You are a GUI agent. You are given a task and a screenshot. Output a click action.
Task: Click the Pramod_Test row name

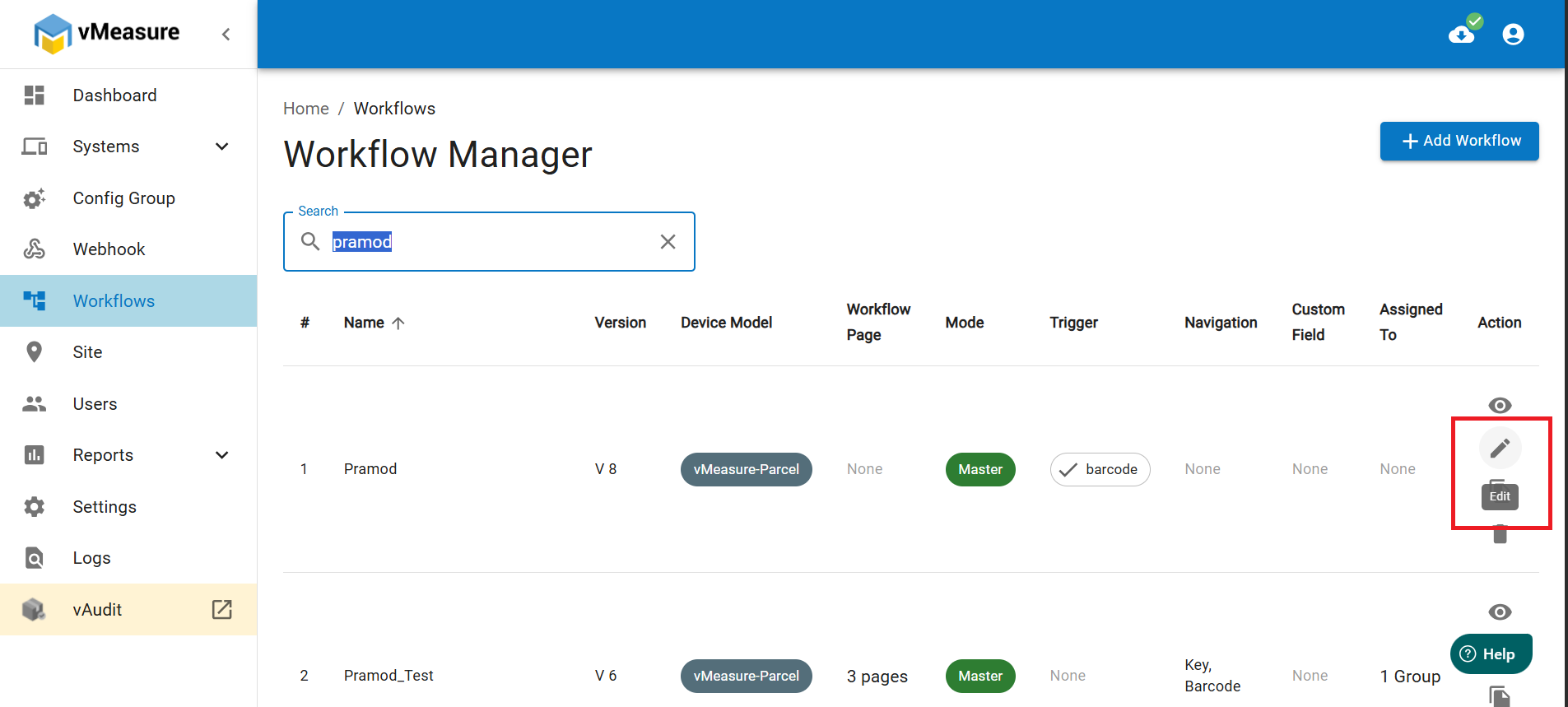(389, 676)
